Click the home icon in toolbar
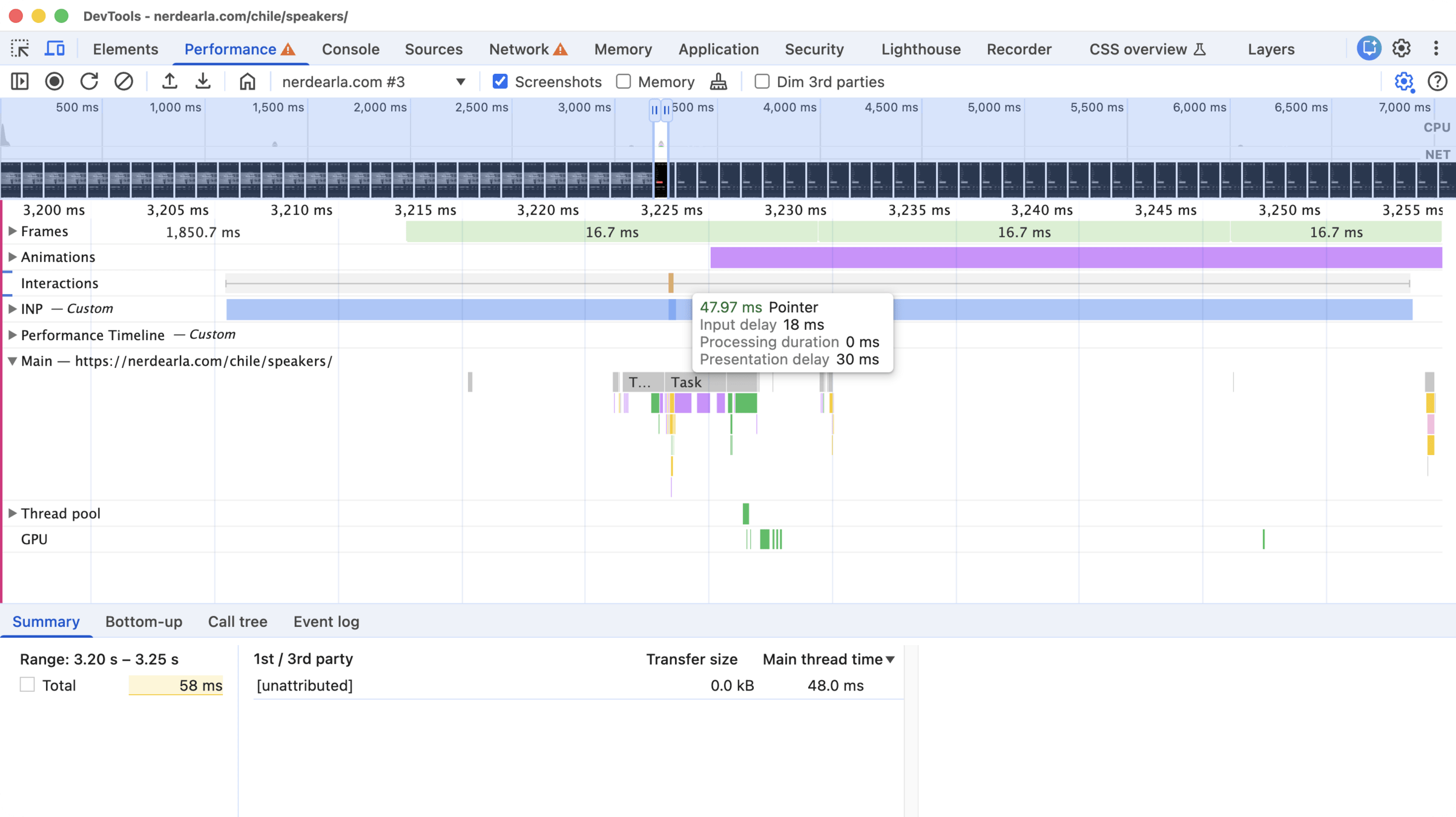The width and height of the screenshot is (1456, 817). coord(247,82)
